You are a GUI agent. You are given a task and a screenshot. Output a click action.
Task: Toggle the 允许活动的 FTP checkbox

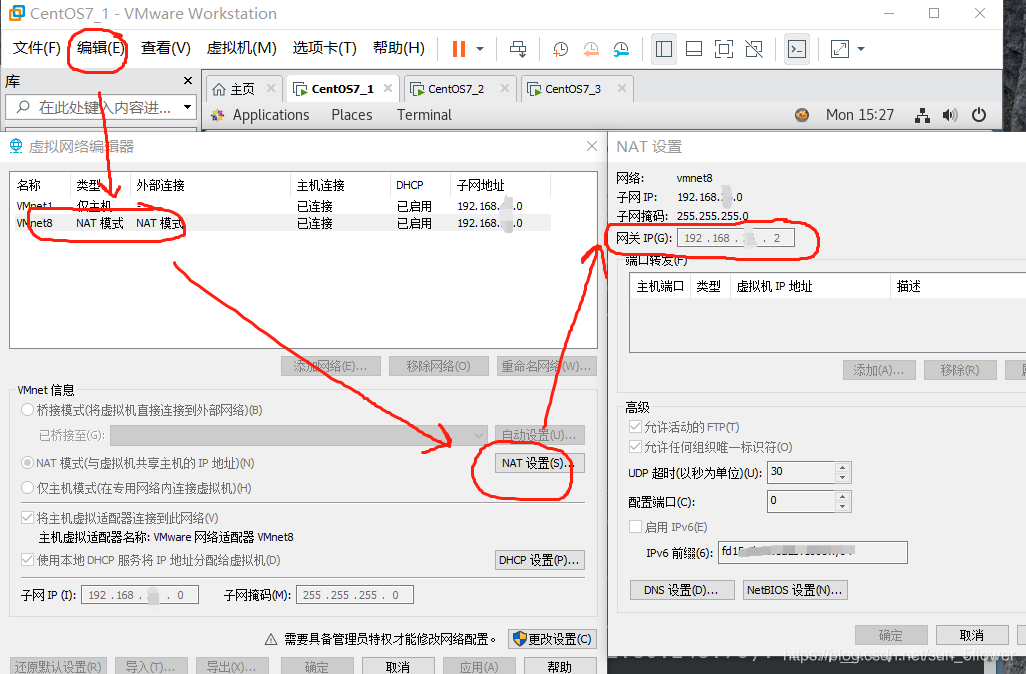[635, 427]
